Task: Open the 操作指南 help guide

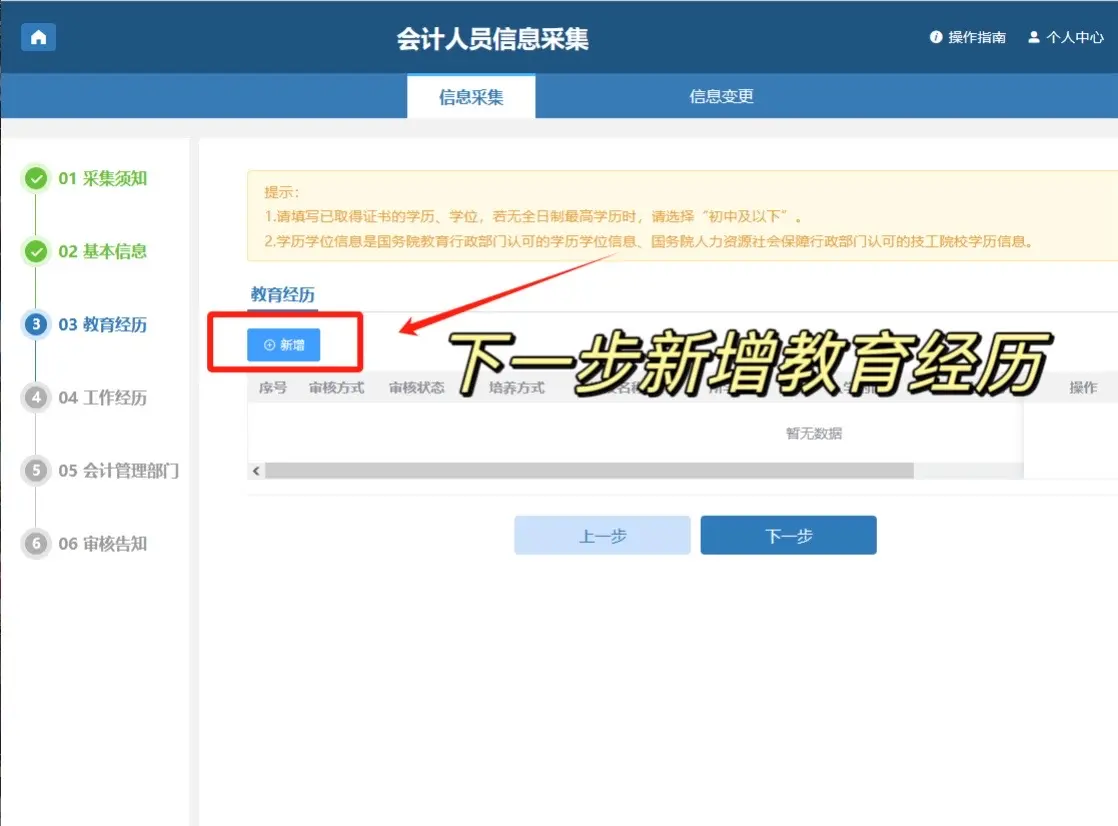Action: point(967,37)
